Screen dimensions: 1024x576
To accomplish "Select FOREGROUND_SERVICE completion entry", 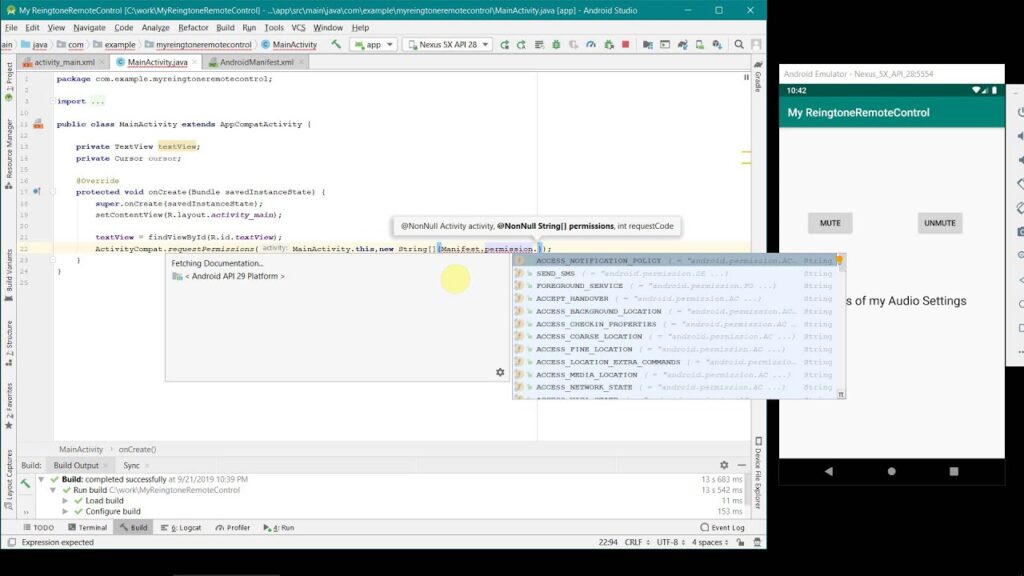I will coord(676,285).
